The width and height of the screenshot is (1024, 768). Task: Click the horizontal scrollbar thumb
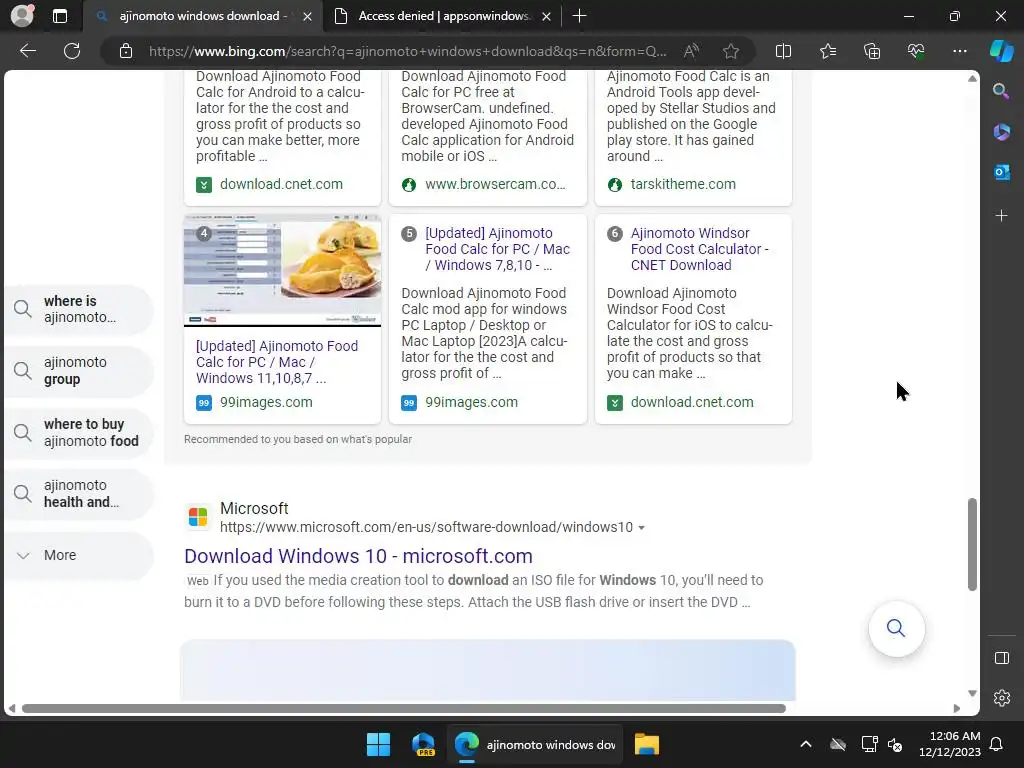(404, 709)
